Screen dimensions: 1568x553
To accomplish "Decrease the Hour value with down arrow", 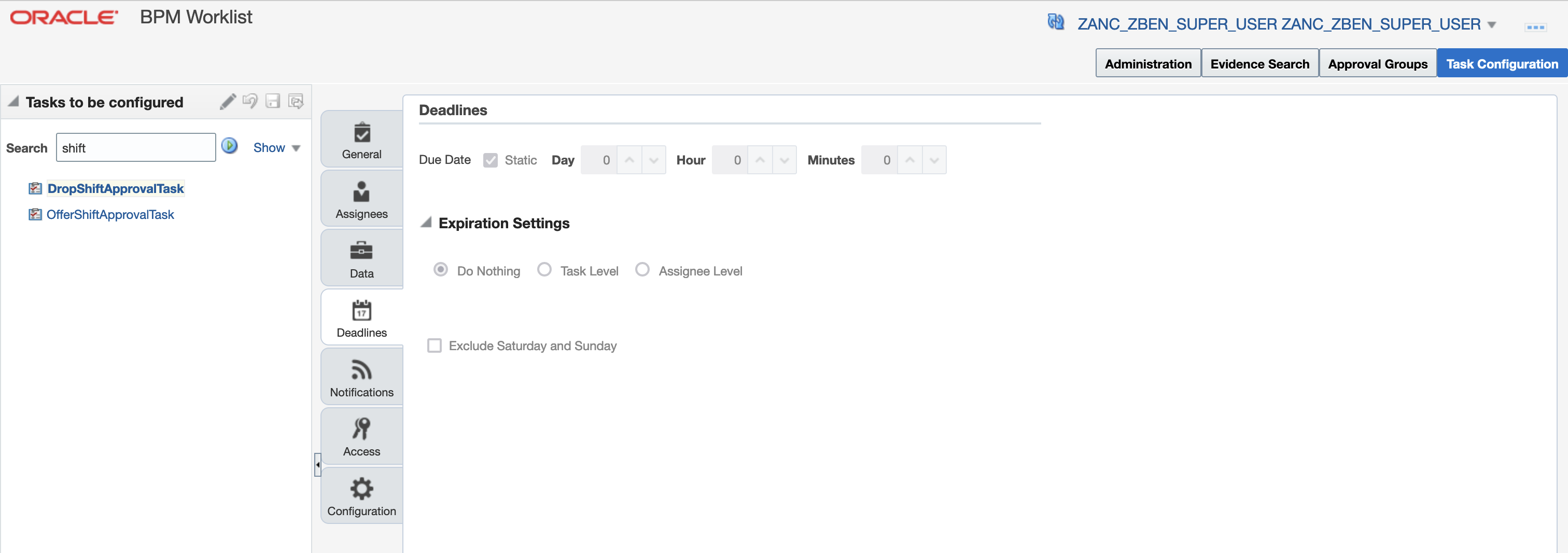I will pyautogui.click(x=785, y=160).
